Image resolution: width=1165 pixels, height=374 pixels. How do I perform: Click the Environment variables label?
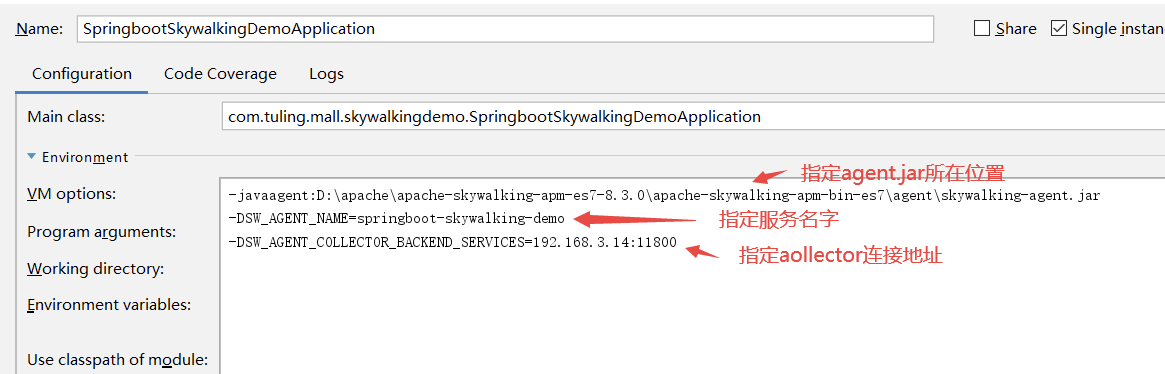(x=109, y=305)
